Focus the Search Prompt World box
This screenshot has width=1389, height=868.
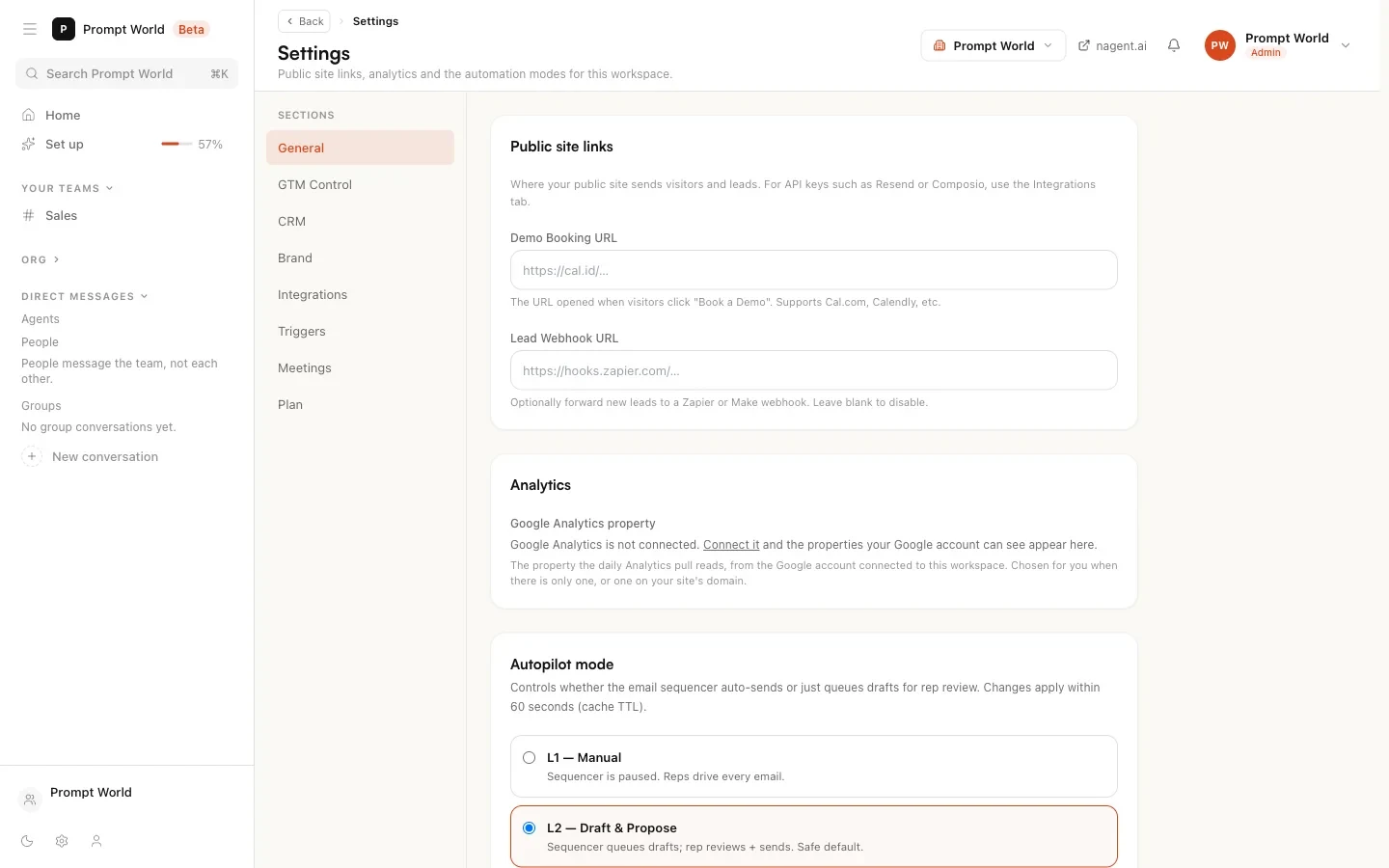(126, 73)
